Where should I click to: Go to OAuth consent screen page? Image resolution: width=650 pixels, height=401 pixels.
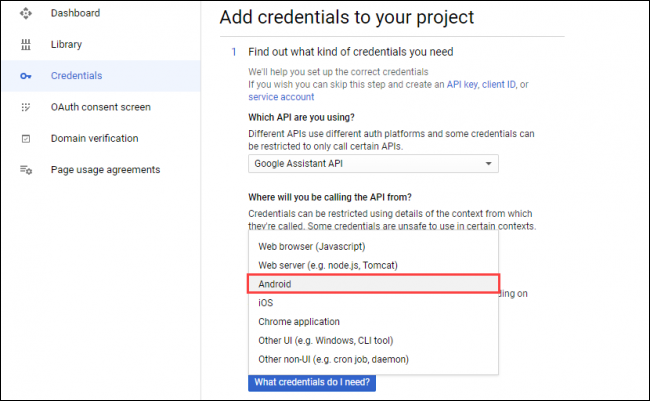point(100,107)
